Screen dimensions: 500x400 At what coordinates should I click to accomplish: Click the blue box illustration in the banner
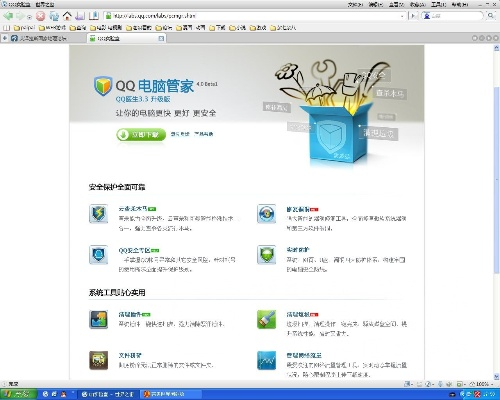337,133
